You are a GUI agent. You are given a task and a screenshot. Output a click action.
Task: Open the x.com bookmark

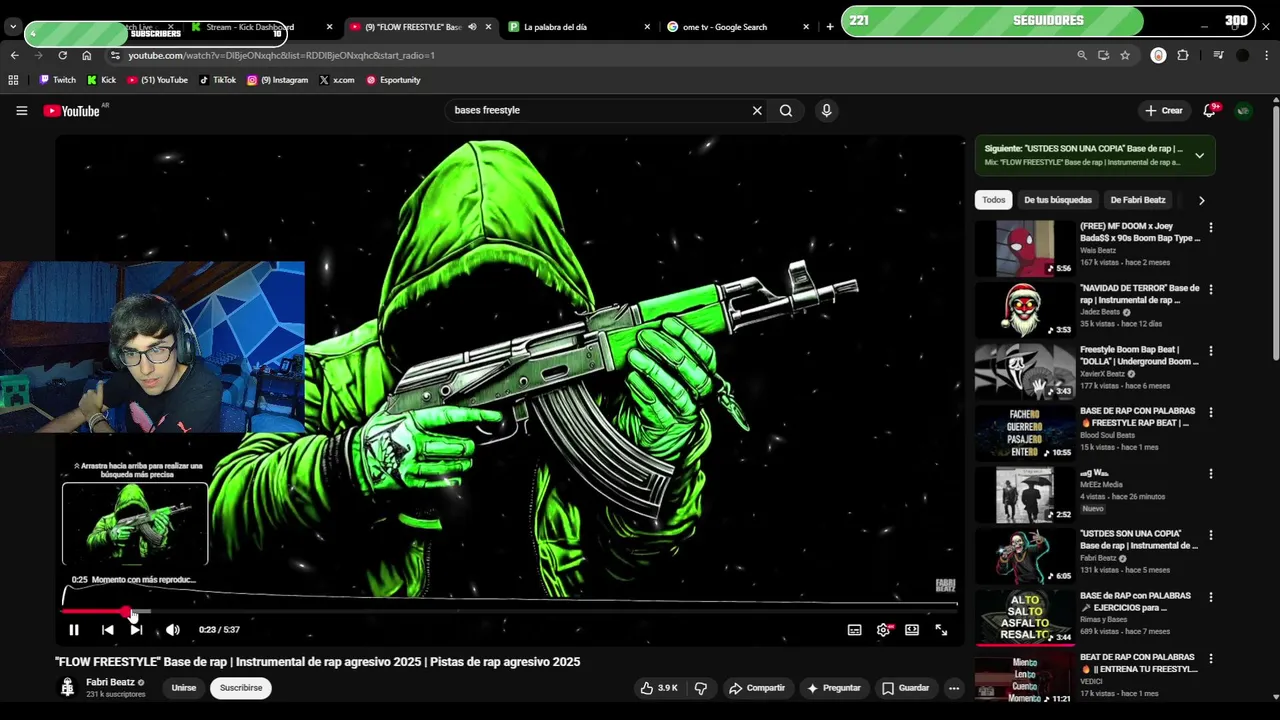337,80
